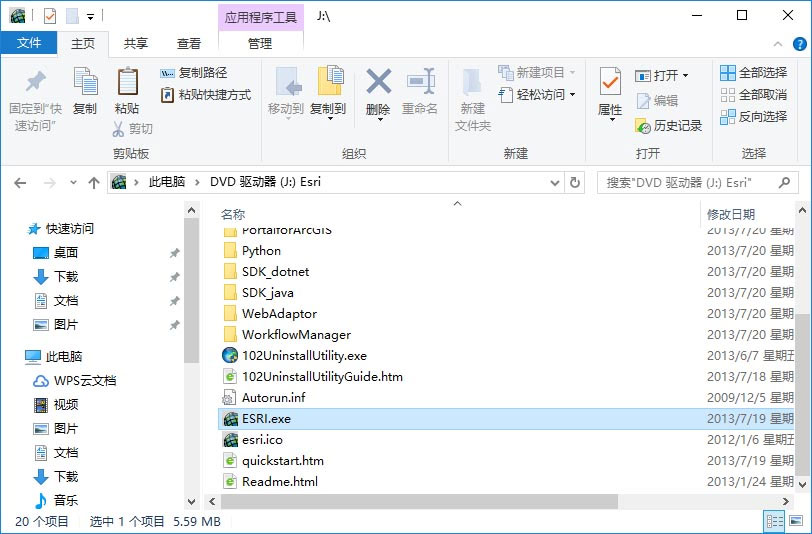Click the new folder icon in title bar
The image size is (812, 534).
(x=72, y=17)
